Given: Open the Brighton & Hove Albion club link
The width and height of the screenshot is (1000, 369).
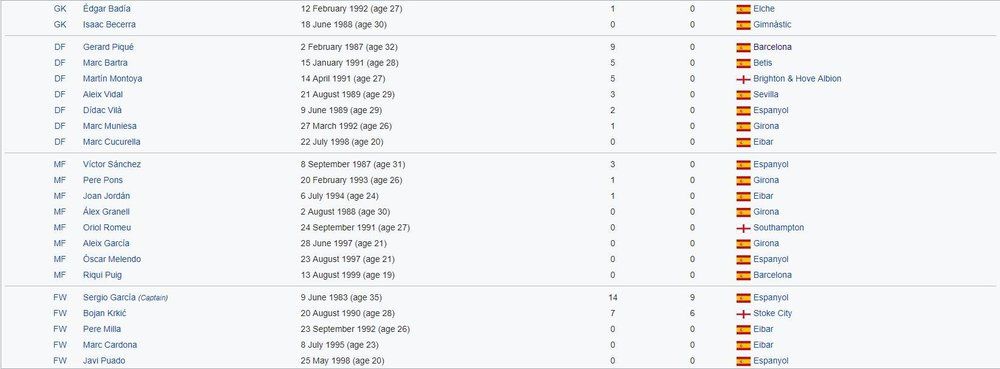Looking at the screenshot, I should pos(797,79).
